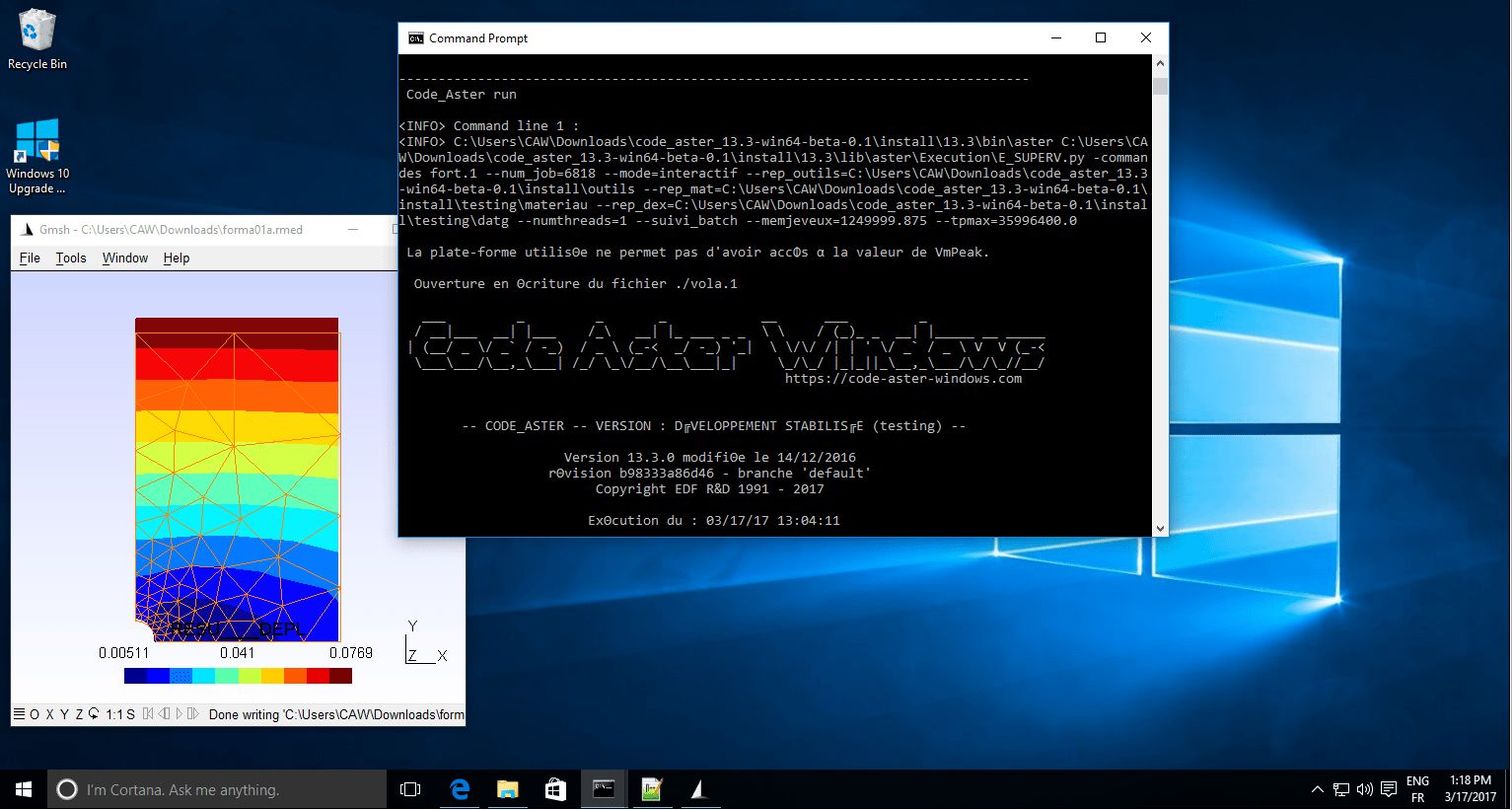Open the Gmsh Help menu
The height and width of the screenshot is (810, 1512).
click(177, 258)
